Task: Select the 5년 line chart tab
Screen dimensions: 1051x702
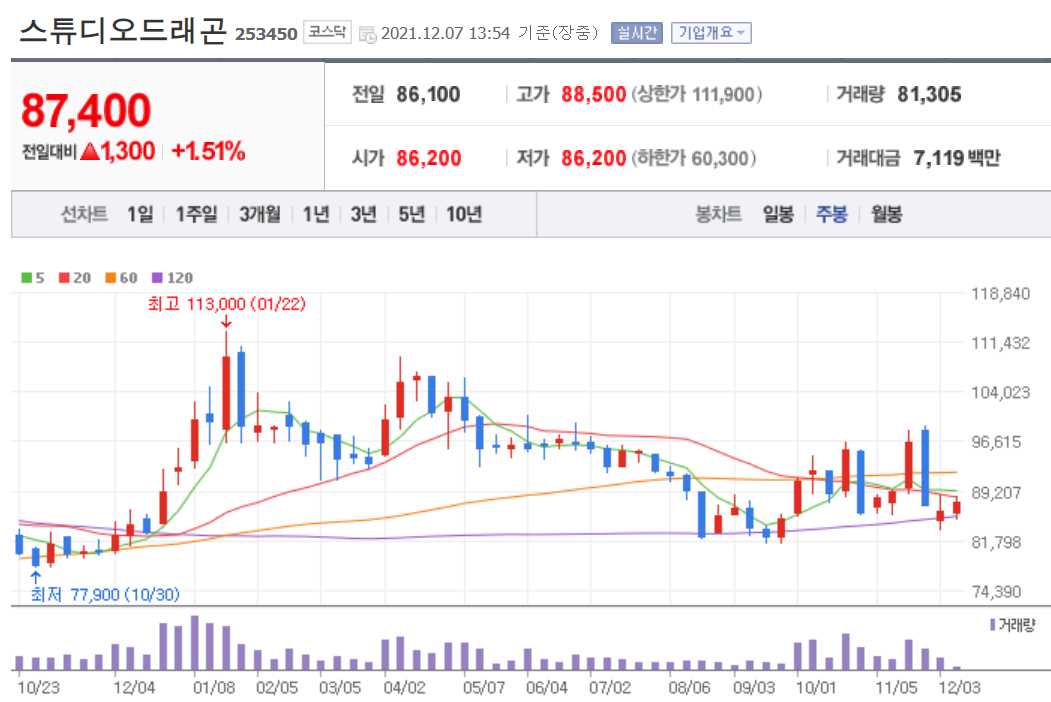Action: point(412,214)
